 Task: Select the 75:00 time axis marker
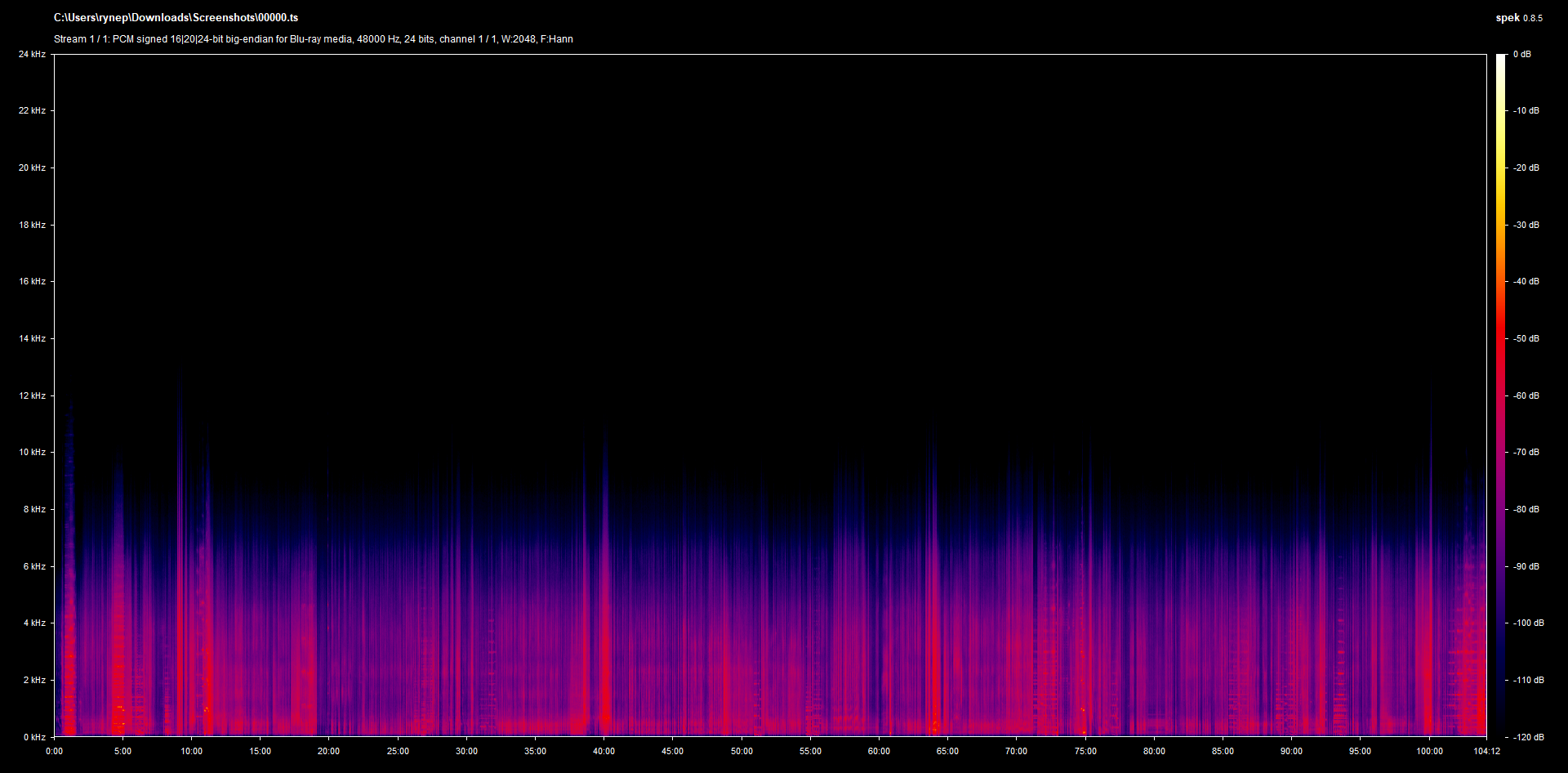tap(1085, 751)
